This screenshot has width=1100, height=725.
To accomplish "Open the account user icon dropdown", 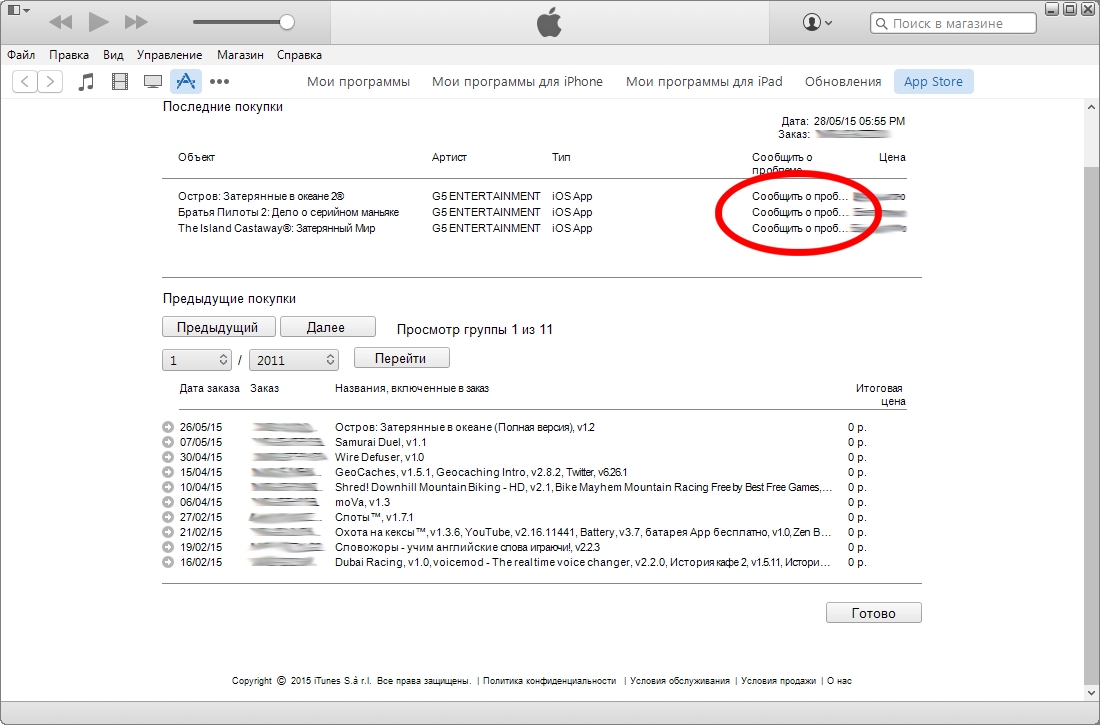I will (x=817, y=22).
